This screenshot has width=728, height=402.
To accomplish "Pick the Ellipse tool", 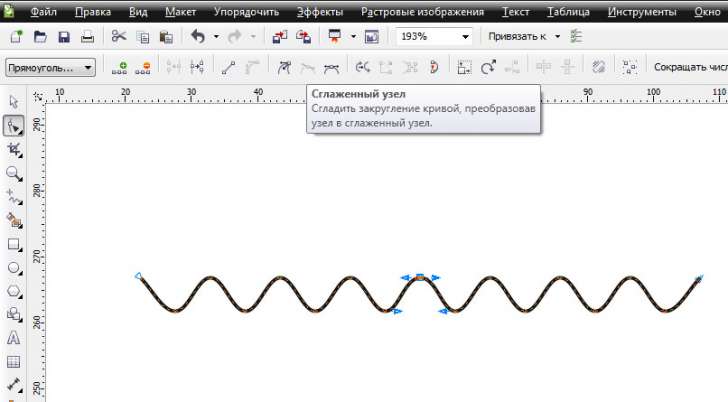I will click(x=14, y=268).
